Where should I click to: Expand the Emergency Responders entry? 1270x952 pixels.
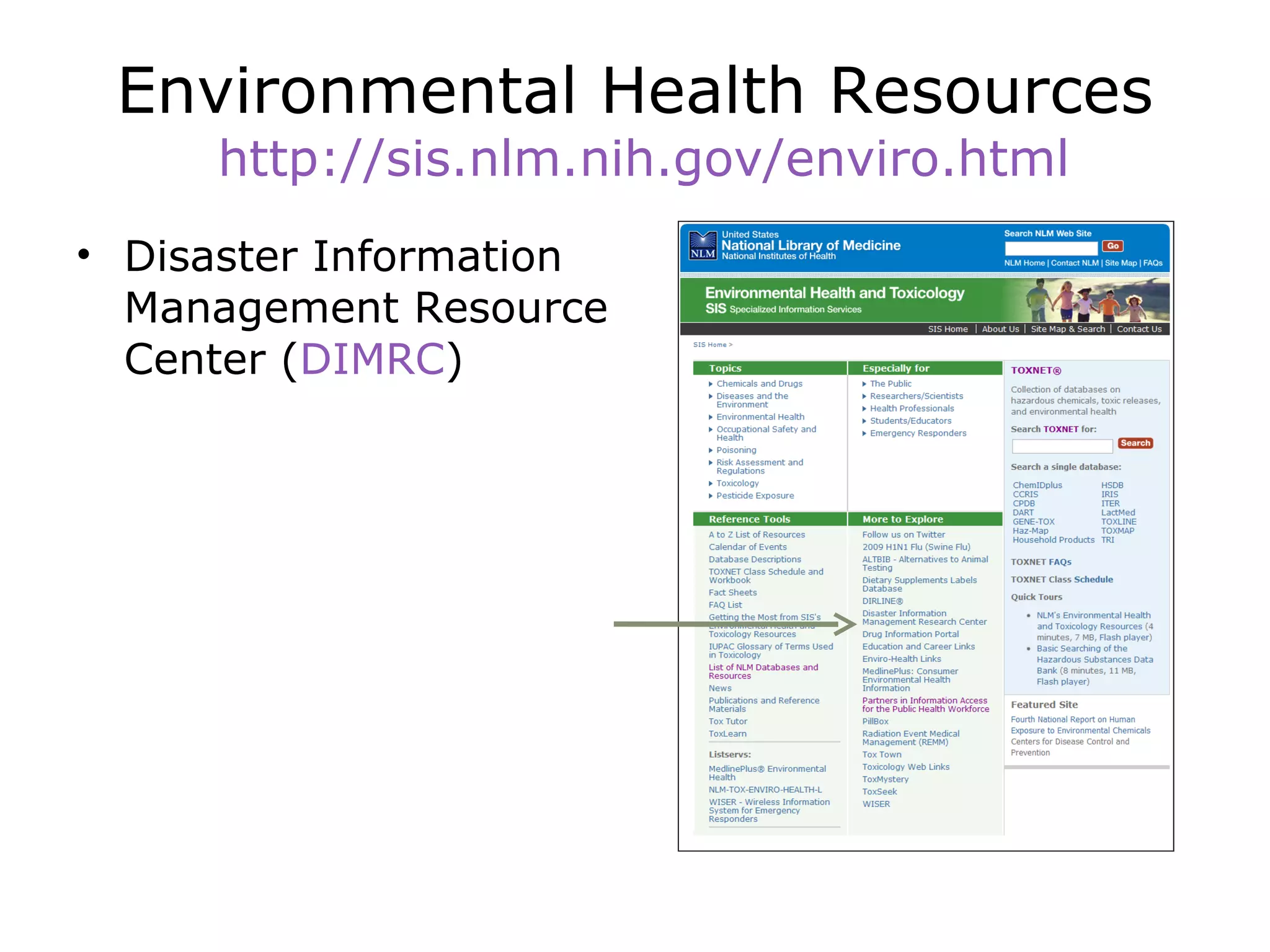pos(918,433)
